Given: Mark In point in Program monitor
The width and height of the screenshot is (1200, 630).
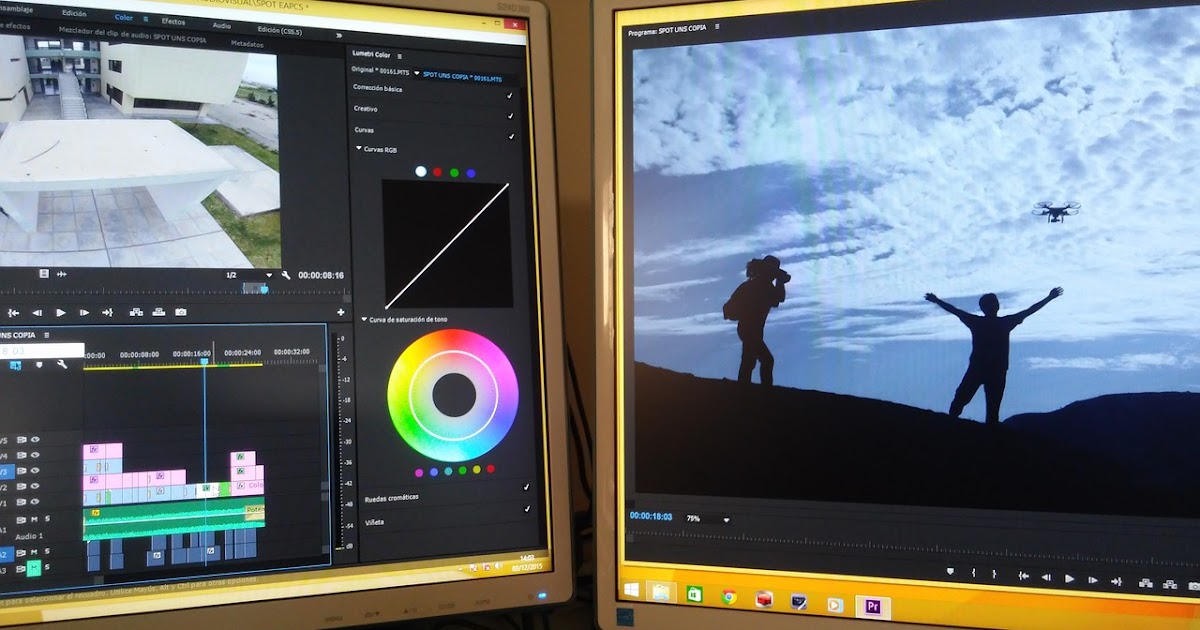Looking at the screenshot, I should 973,573.
